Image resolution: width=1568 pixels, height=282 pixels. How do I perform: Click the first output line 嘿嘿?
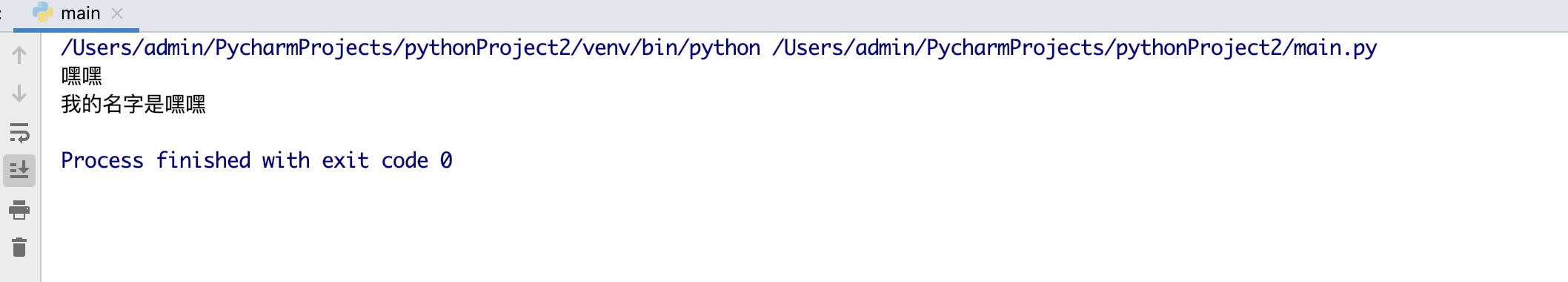click(x=82, y=76)
